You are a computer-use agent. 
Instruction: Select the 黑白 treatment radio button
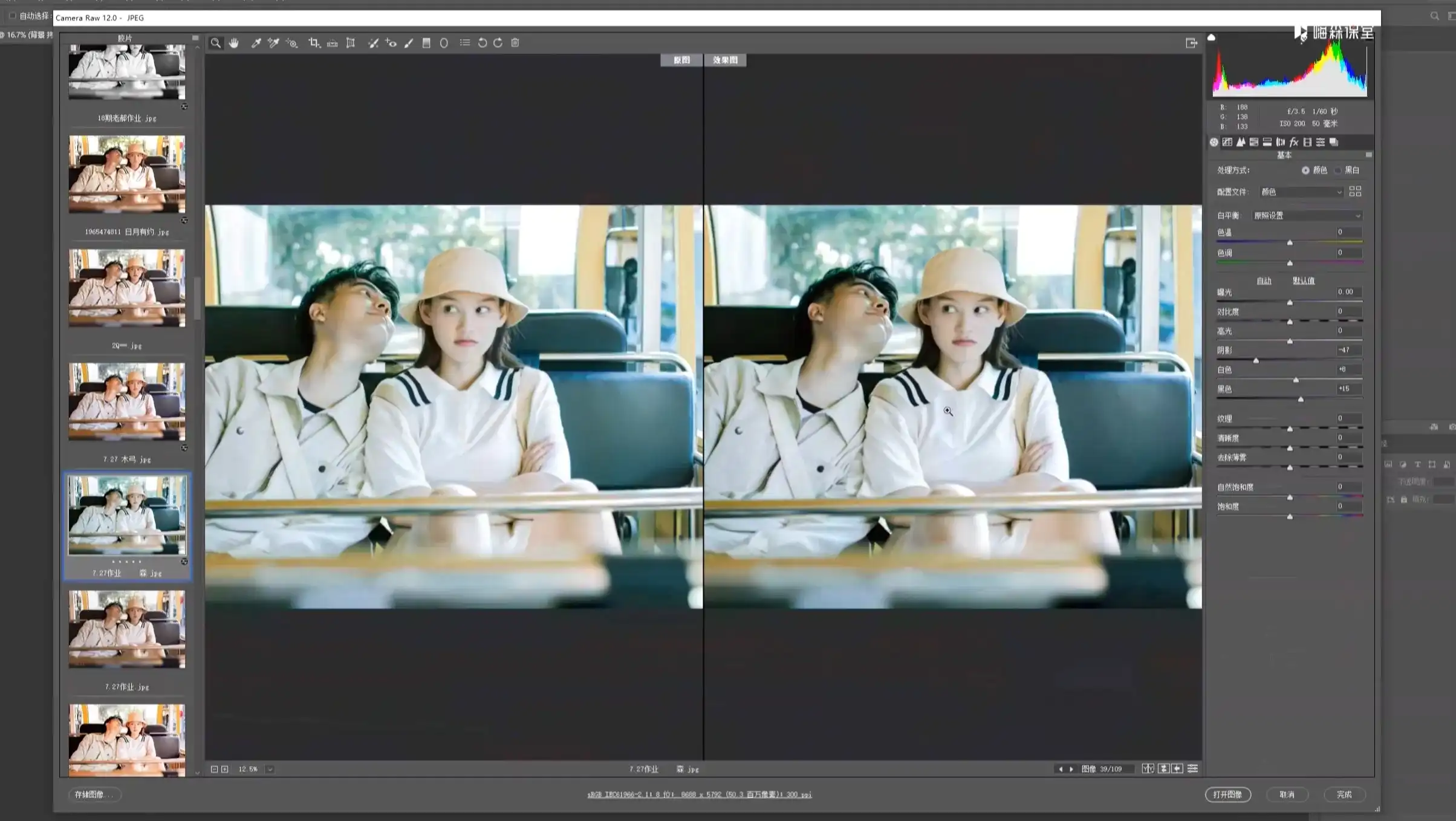pos(1338,170)
